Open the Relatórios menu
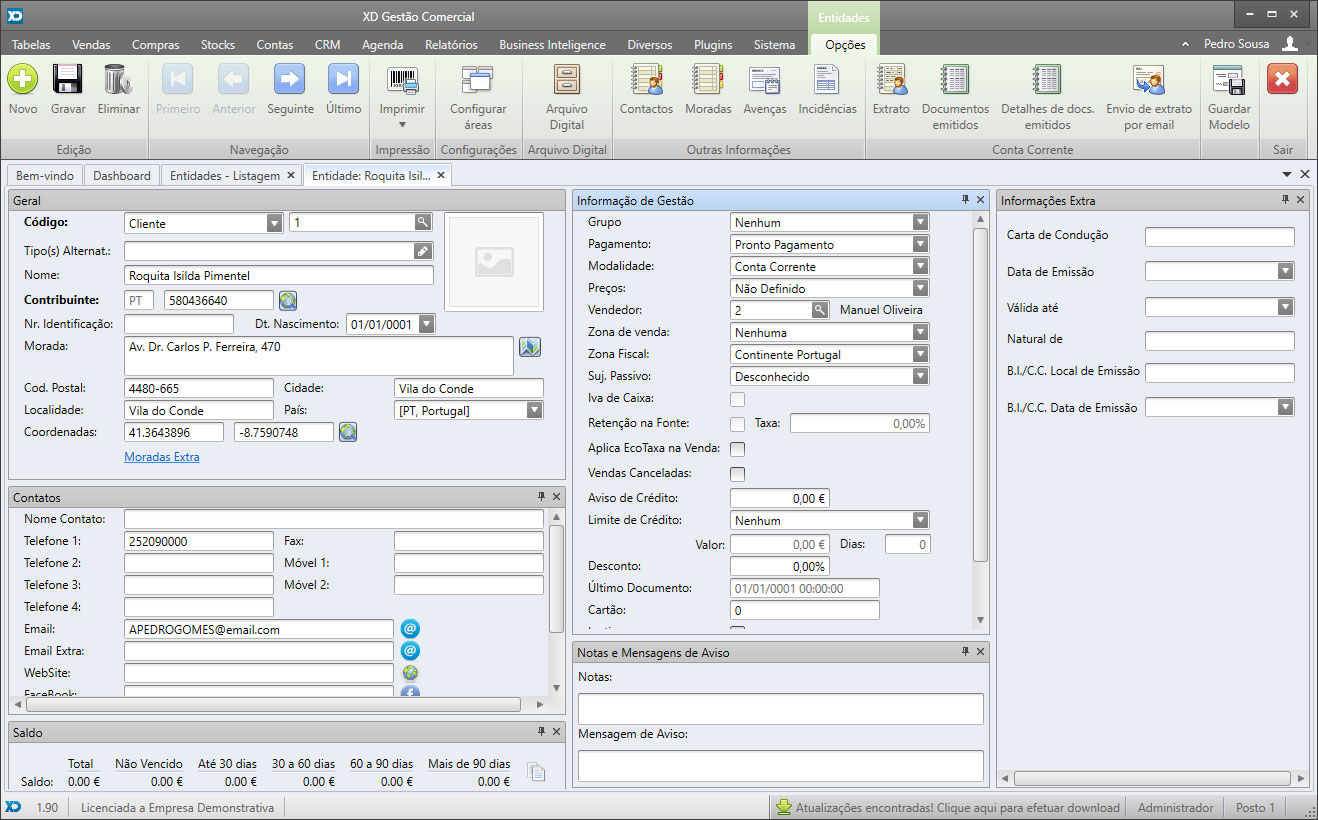Screen dimensions: 1318x820 (451, 45)
